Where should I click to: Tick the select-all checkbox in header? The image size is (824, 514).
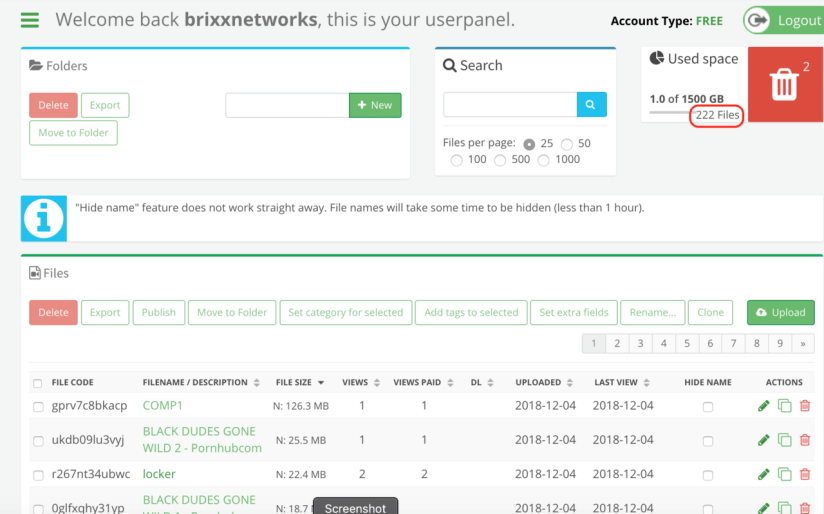pos(37,383)
